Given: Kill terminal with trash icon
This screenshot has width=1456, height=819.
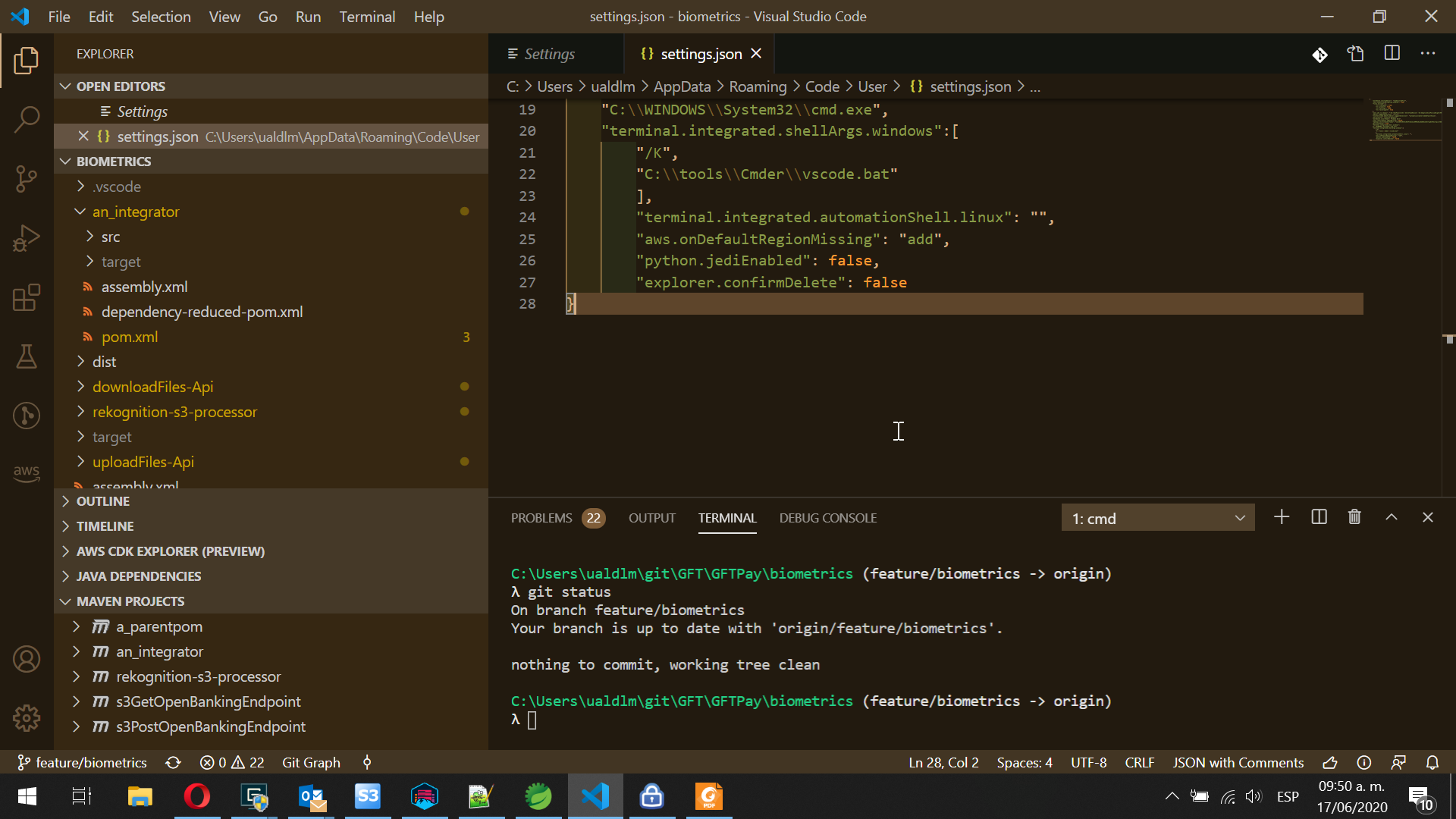Looking at the screenshot, I should [x=1354, y=517].
